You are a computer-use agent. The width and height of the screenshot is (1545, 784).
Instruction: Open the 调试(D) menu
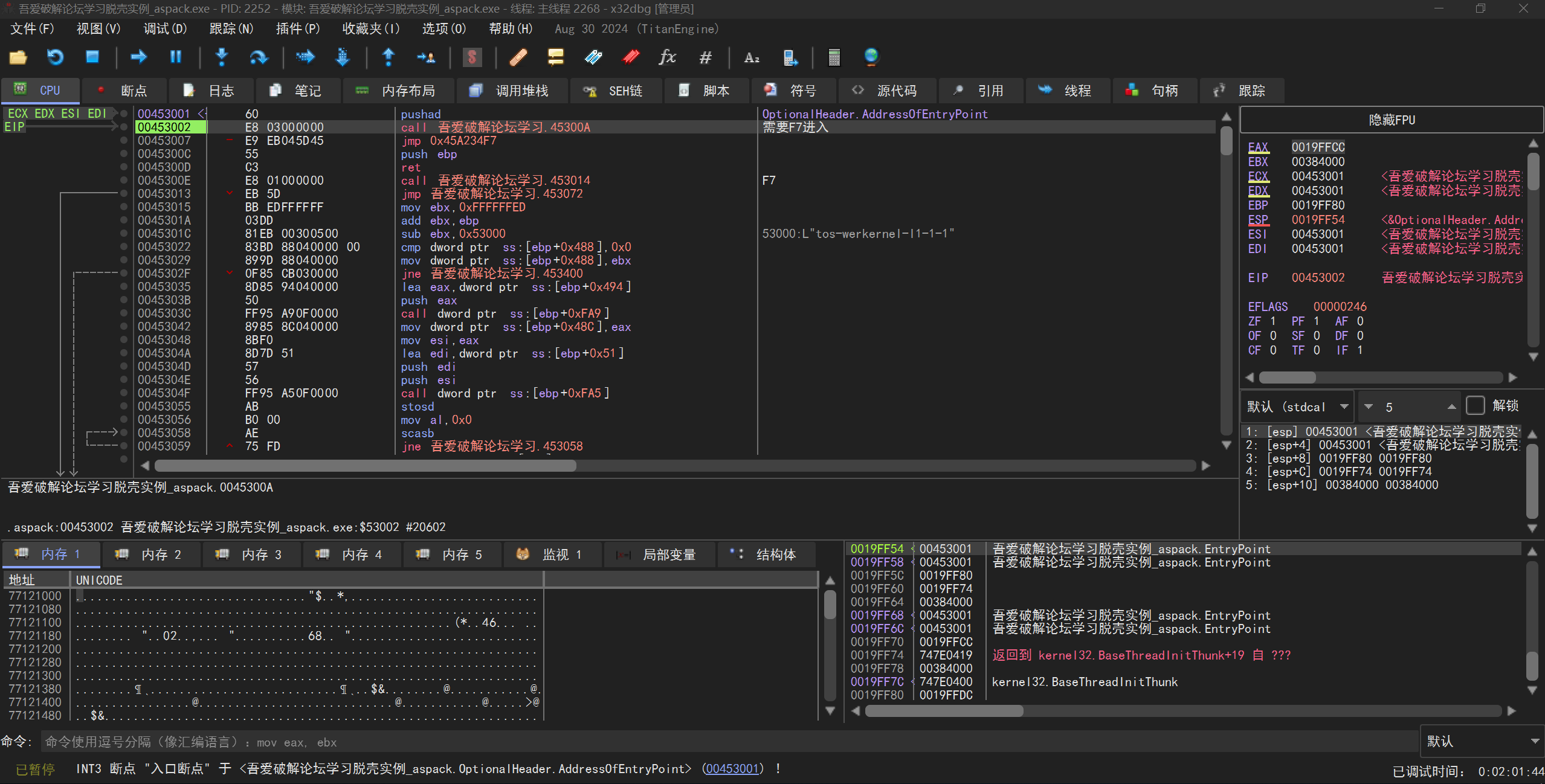(164, 29)
